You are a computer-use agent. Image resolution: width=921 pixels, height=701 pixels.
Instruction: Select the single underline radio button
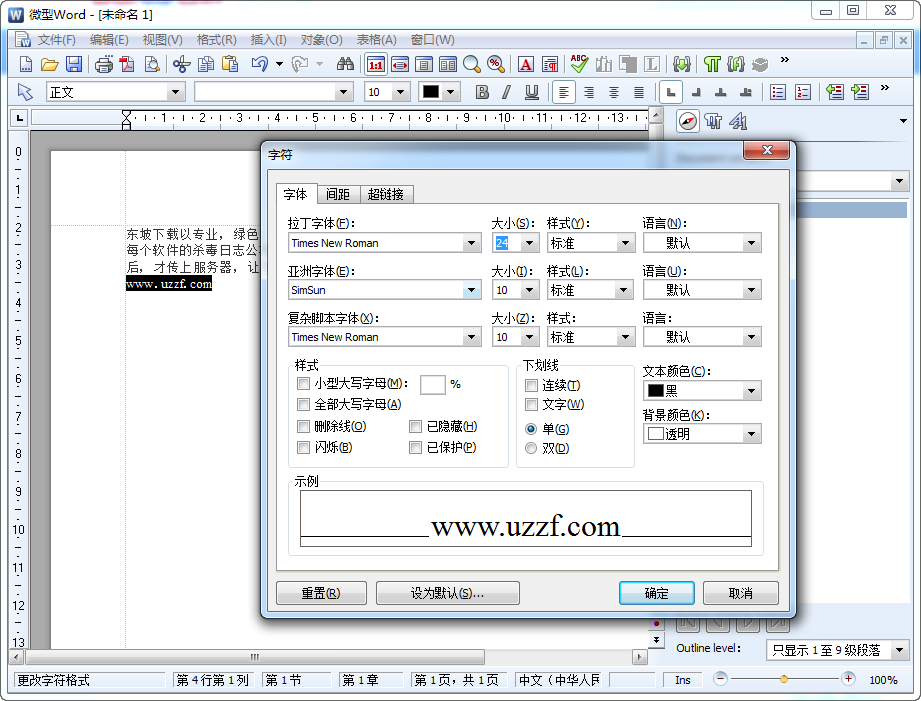pyautogui.click(x=531, y=429)
